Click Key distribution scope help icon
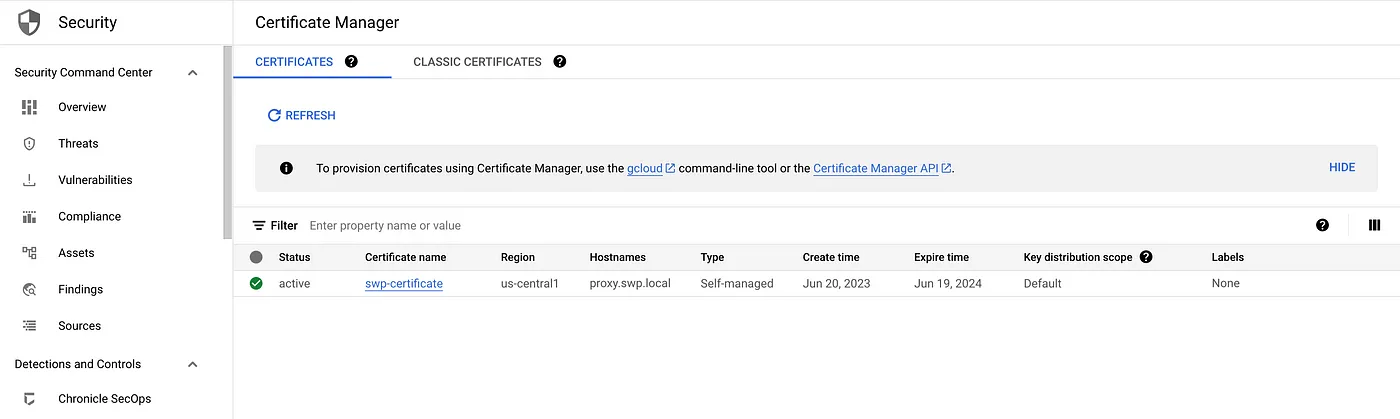This screenshot has height=419, width=1400. pos(1146,257)
